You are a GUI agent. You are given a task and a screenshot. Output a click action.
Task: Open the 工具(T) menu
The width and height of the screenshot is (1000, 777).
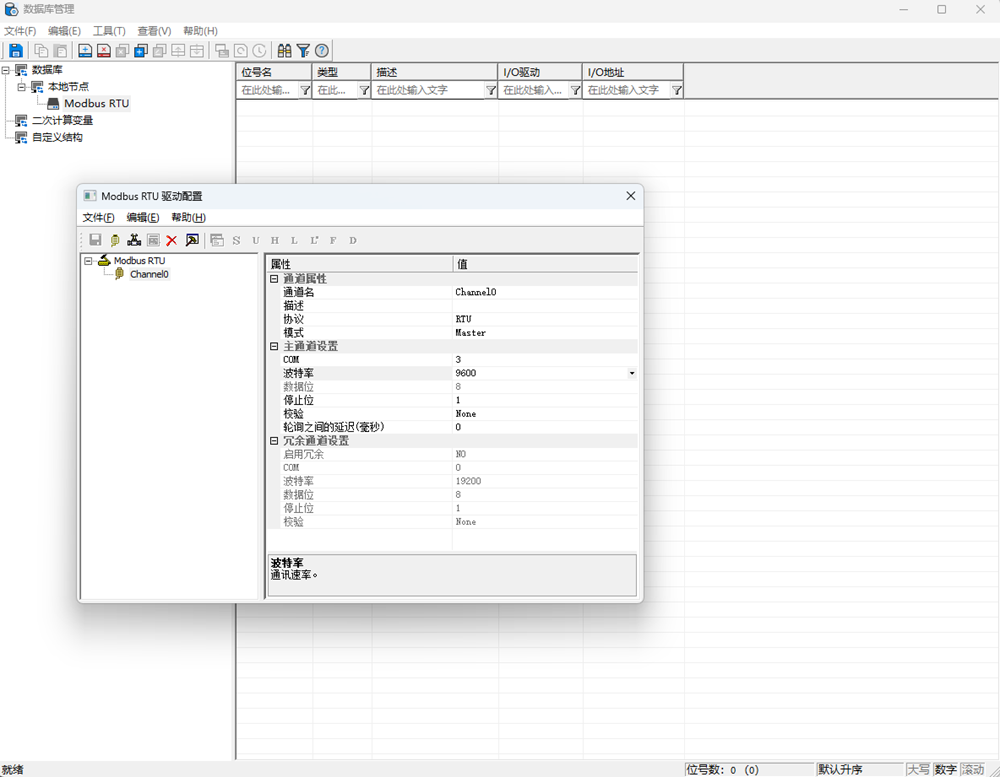click(x=109, y=31)
